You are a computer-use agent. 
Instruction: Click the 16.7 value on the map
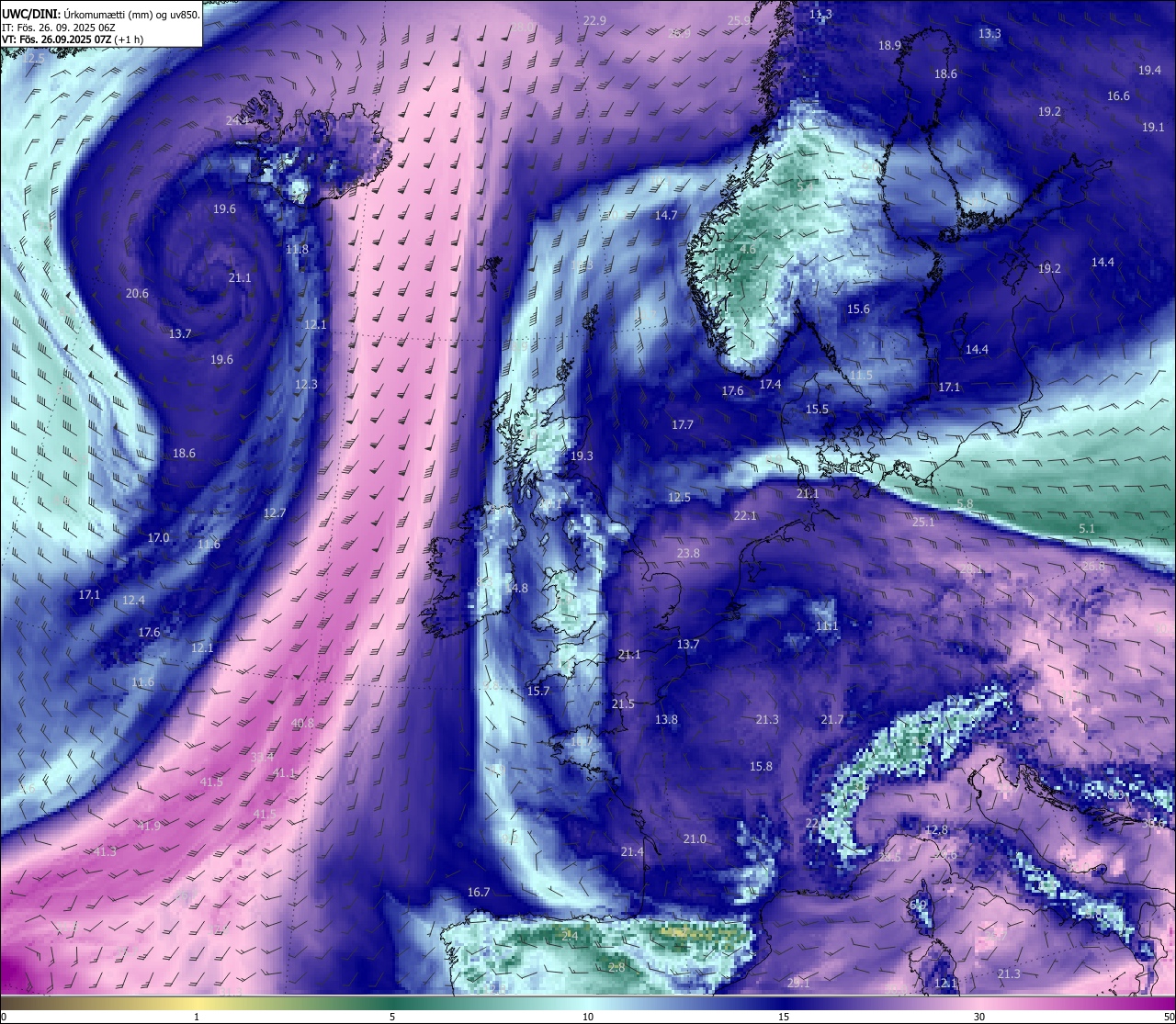coord(479,892)
